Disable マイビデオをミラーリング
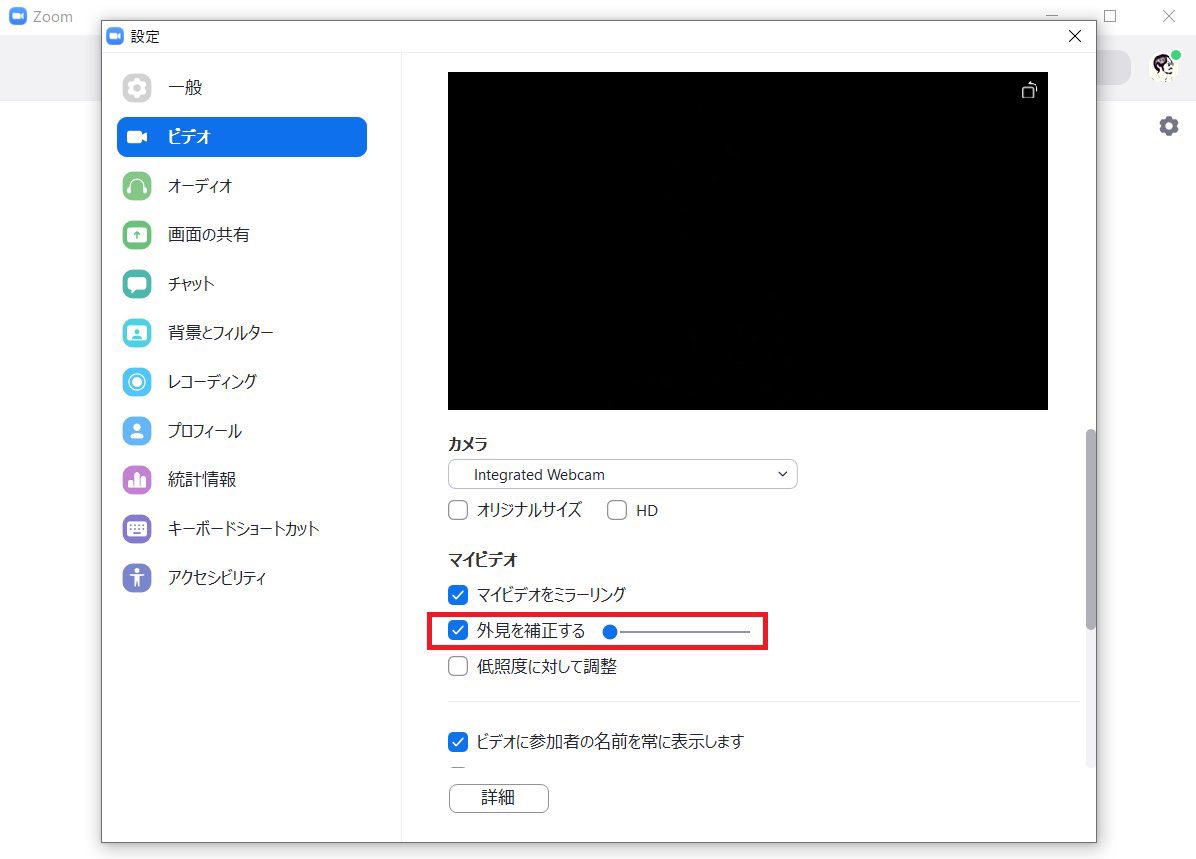Screen dimensions: 1196x859 click(458, 595)
